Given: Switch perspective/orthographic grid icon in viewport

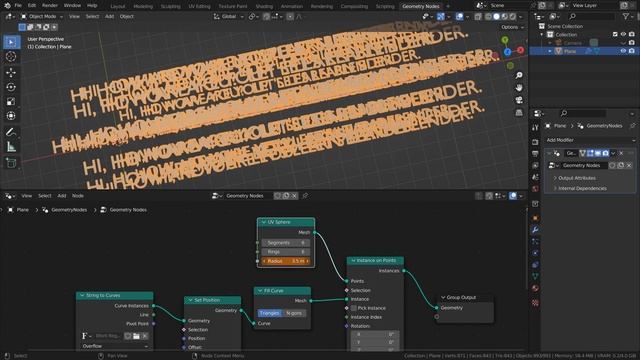Looking at the screenshot, I should tap(519, 113).
